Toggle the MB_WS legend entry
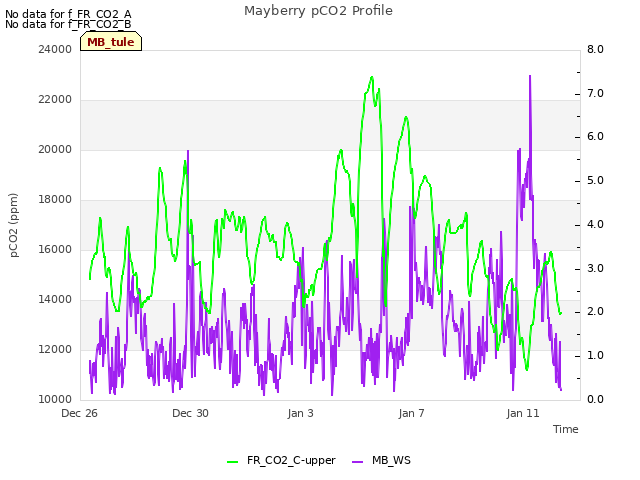The width and height of the screenshot is (640, 480). tap(381, 460)
